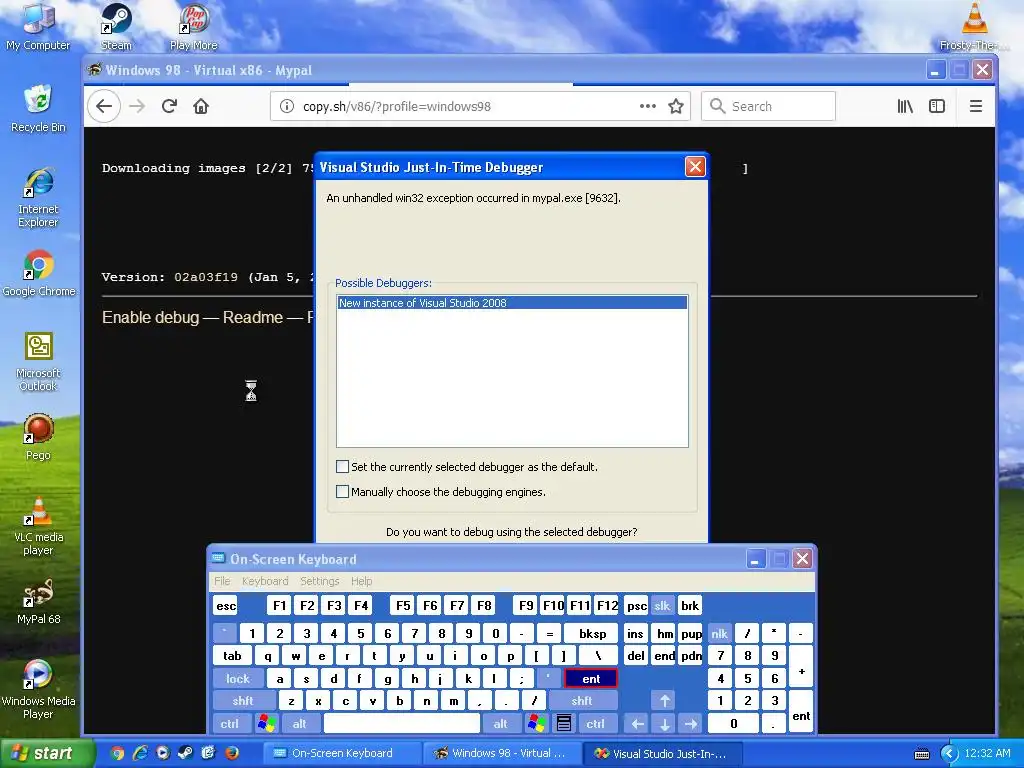Viewport: 1024px width, 768px height.
Task: Click the space bar on the on-screen keyboard
Action: [x=402, y=724]
